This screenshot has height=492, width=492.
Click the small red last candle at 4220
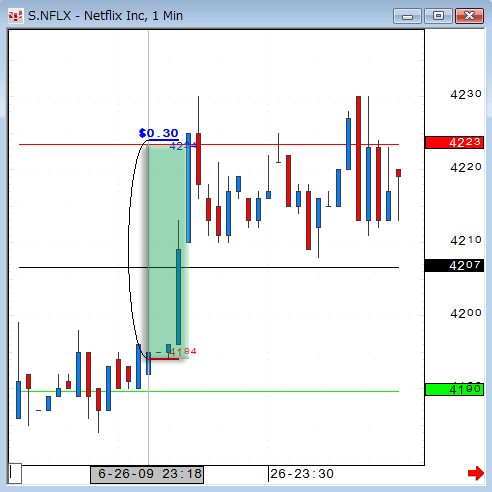coord(398,173)
